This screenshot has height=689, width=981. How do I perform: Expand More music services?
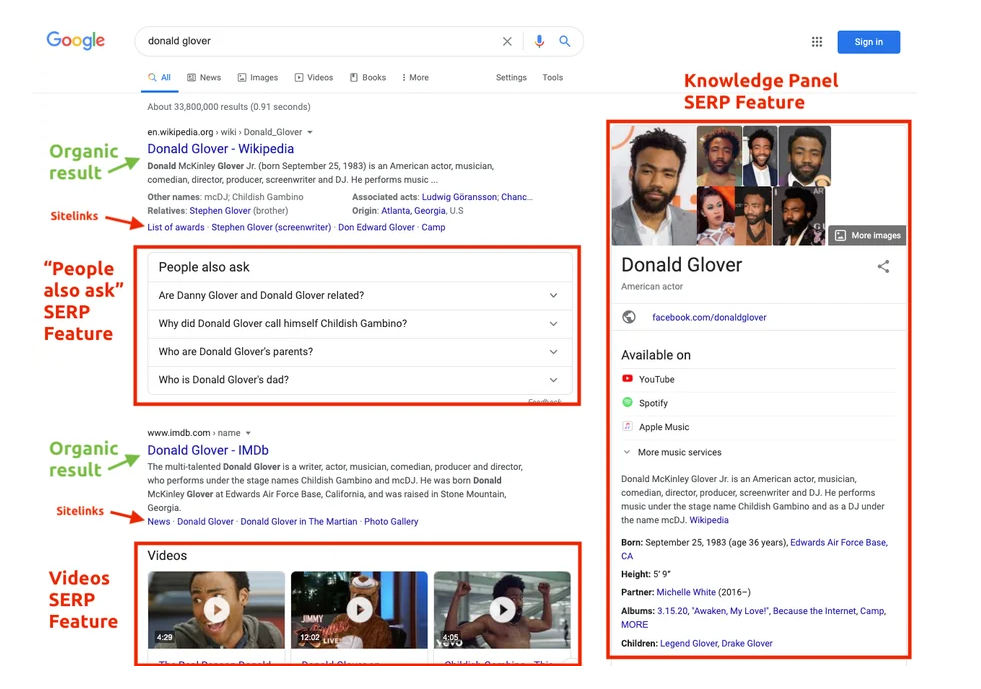coord(672,452)
